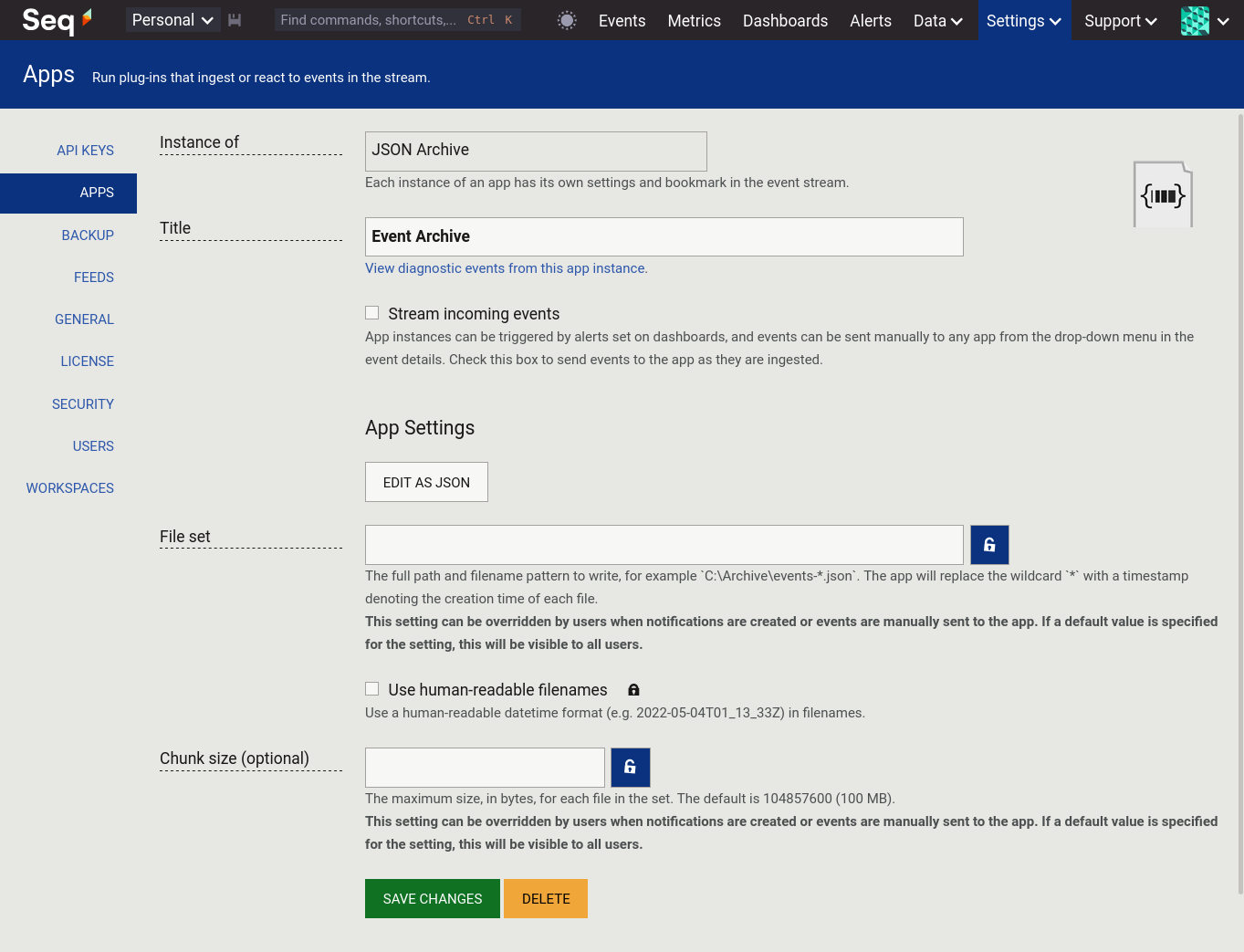Image resolution: width=1244 pixels, height=952 pixels.
Task: Toggle the File set override lock
Action: point(989,545)
